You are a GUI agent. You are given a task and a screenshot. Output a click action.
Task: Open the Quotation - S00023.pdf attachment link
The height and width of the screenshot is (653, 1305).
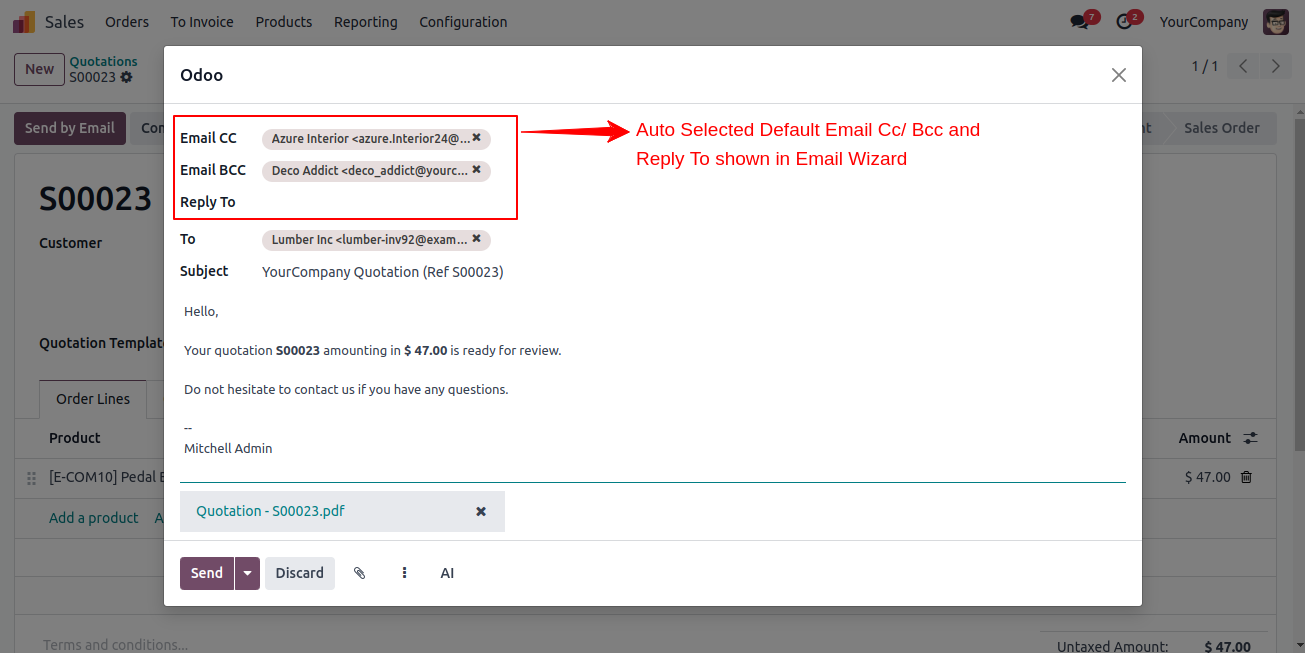click(271, 511)
